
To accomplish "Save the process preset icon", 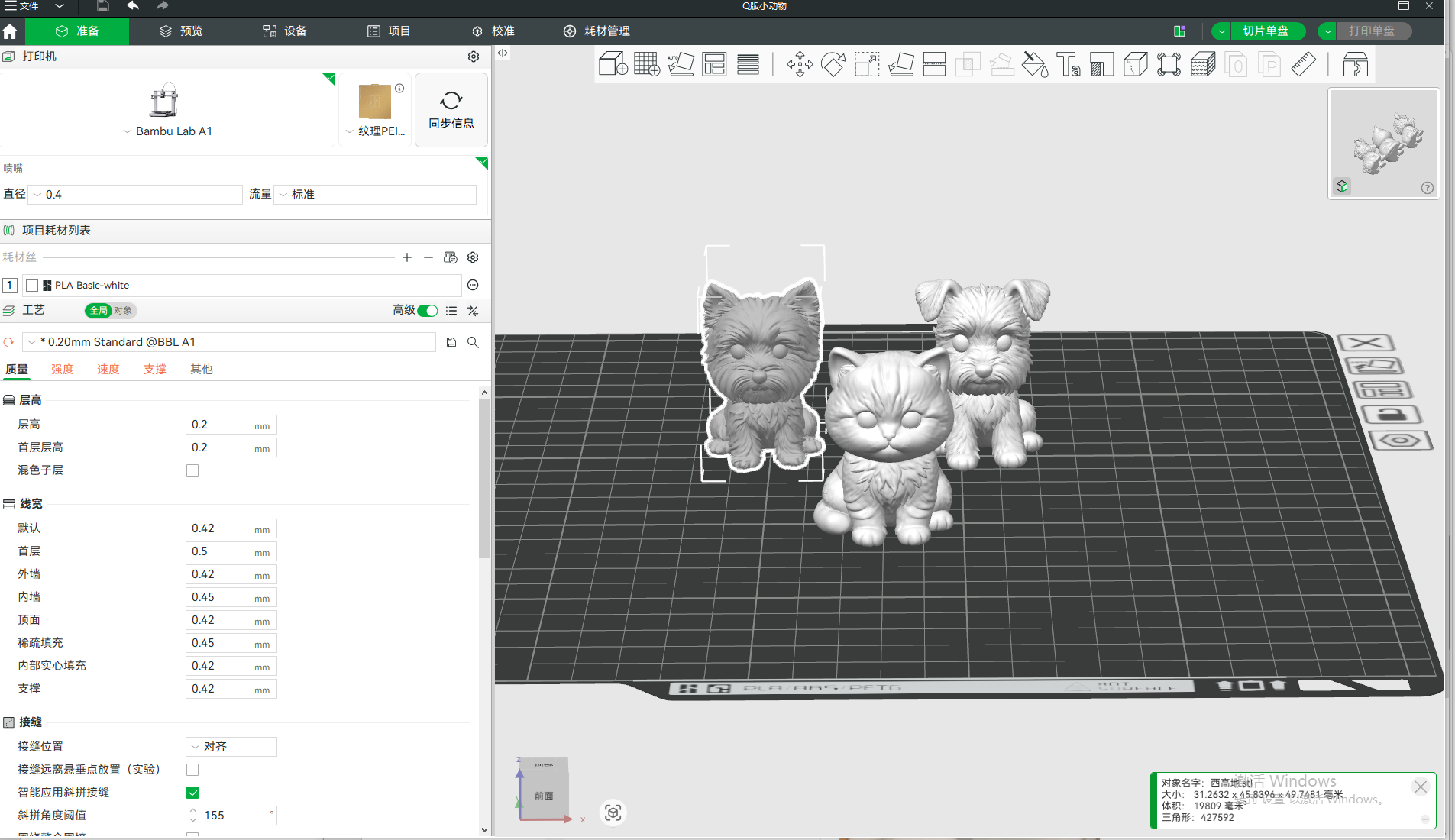I will pyautogui.click(x=451, y=342).
